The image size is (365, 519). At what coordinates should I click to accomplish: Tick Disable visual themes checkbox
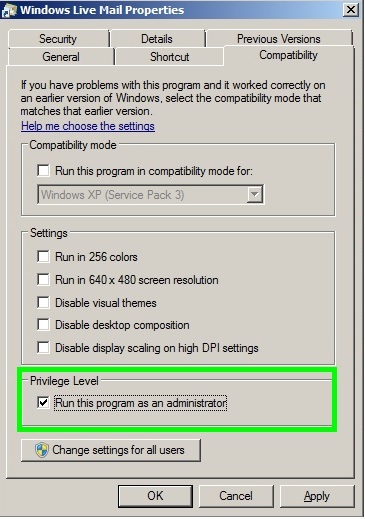point(43,302)
